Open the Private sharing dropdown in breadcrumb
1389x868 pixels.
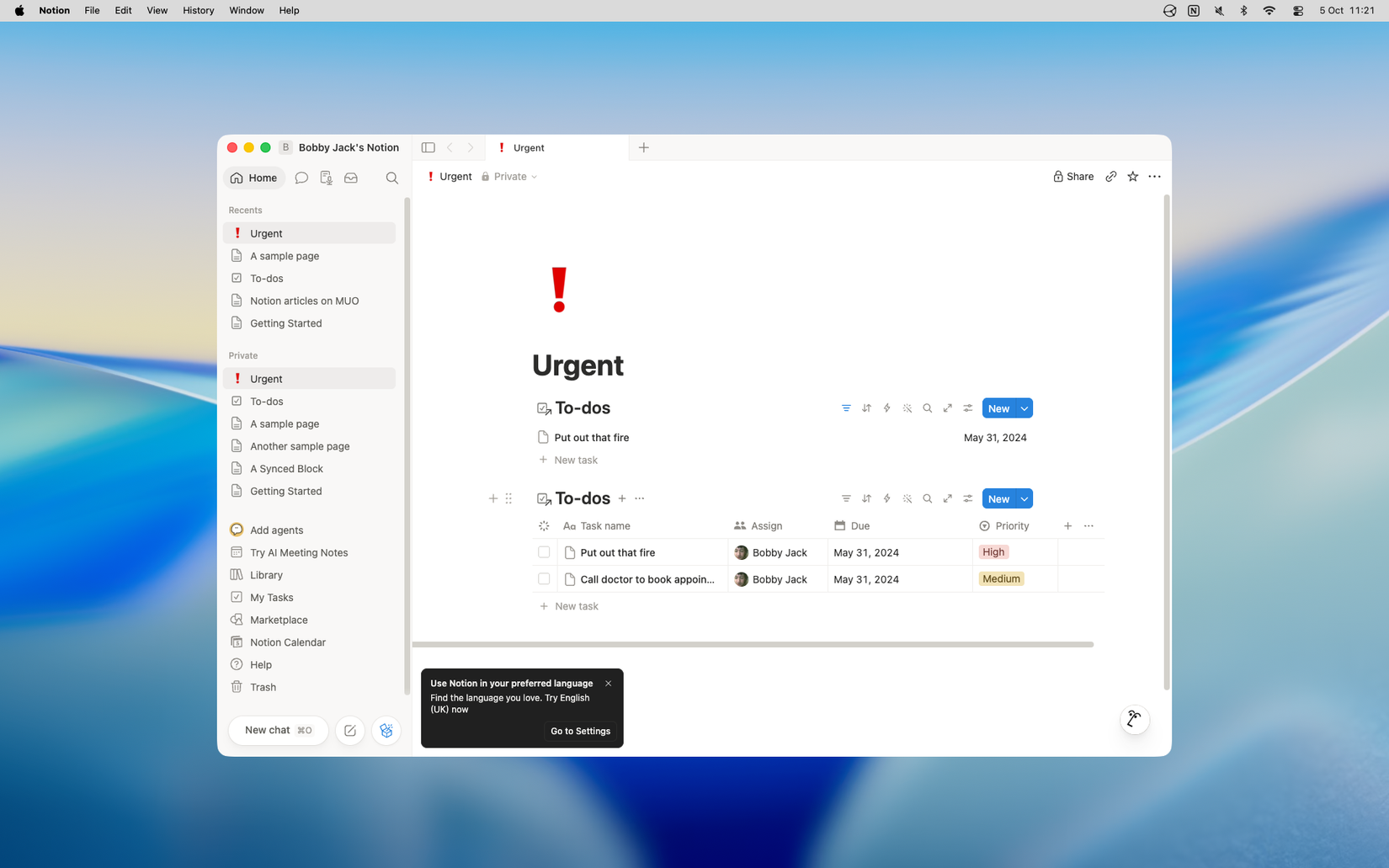click(x=509, y=177)
